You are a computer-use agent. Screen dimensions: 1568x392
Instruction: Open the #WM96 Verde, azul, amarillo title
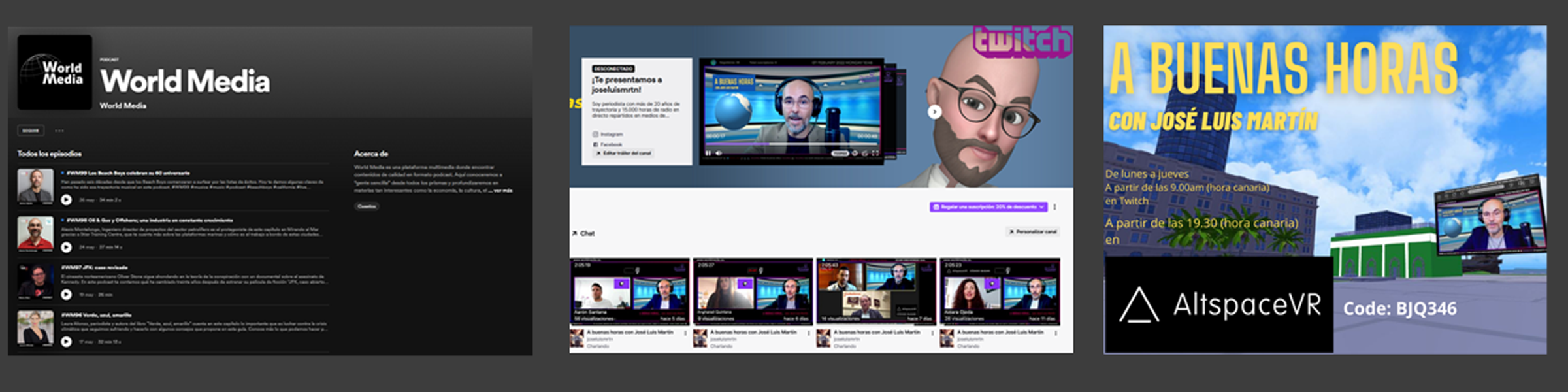coord(97,315)
